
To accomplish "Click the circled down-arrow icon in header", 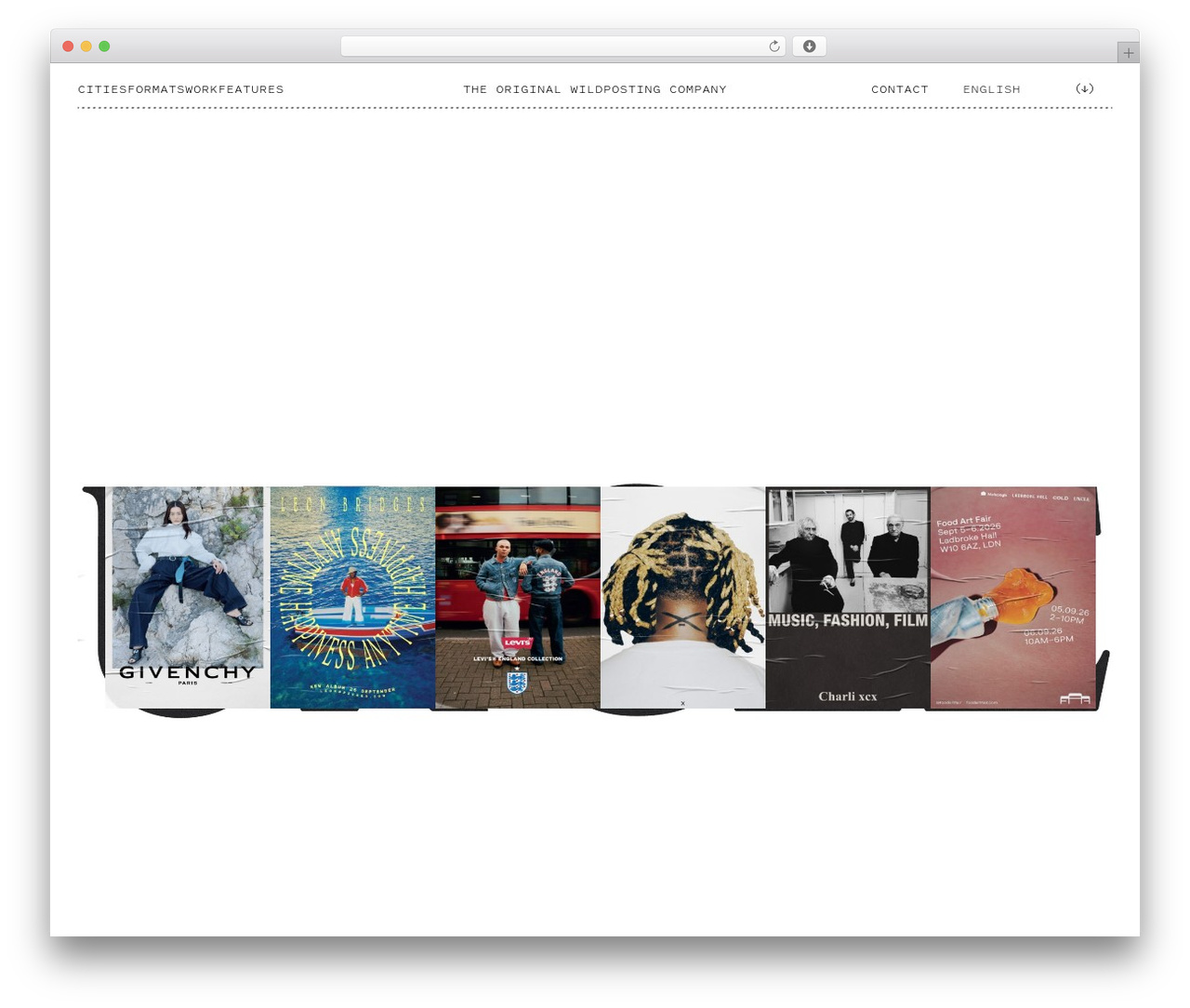I will coord(1084,89).
